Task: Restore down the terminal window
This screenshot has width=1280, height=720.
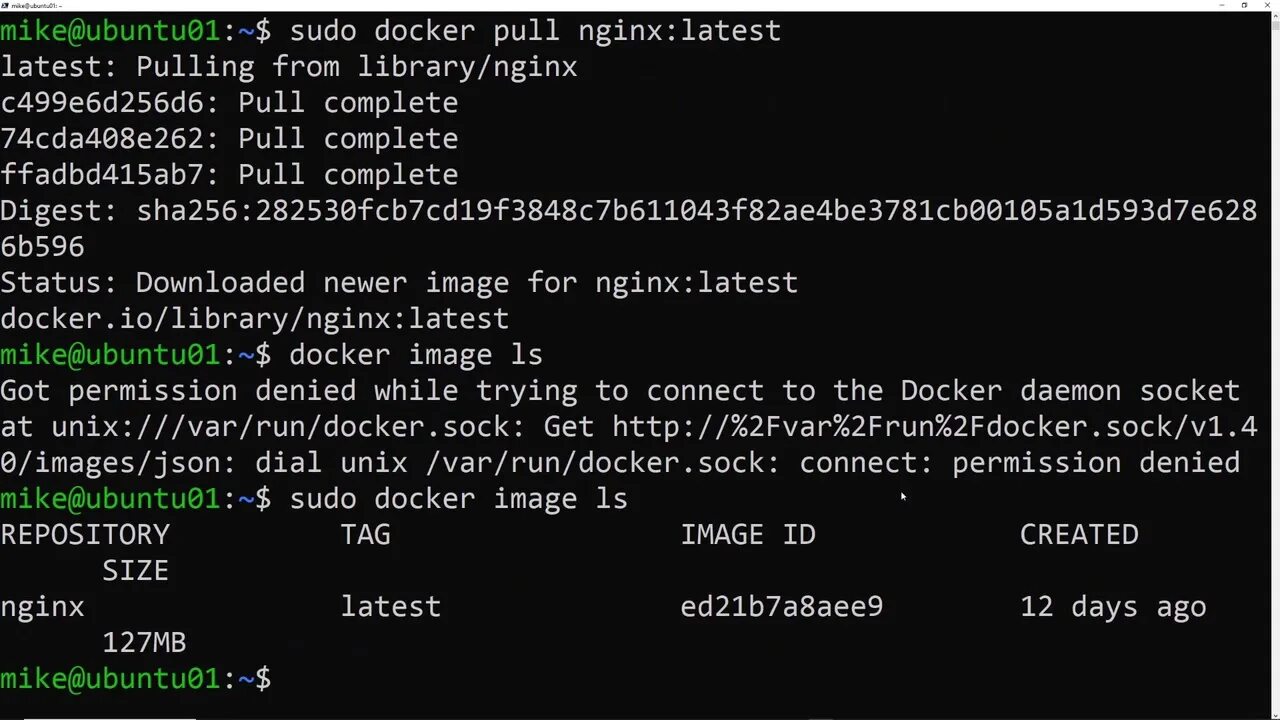Action: [x=1244, y=5]
